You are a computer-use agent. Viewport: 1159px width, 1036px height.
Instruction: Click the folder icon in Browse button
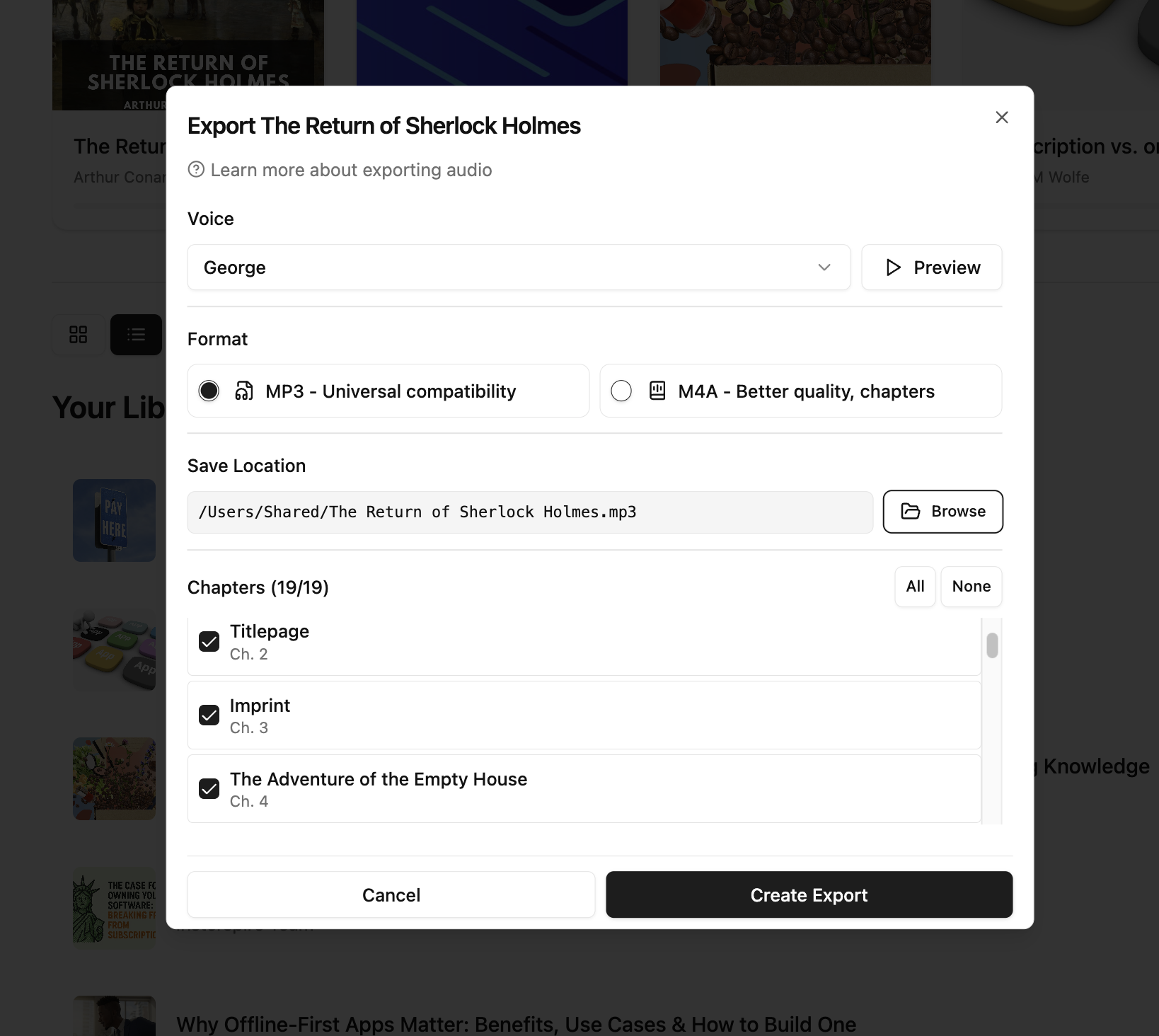(911, 512)
